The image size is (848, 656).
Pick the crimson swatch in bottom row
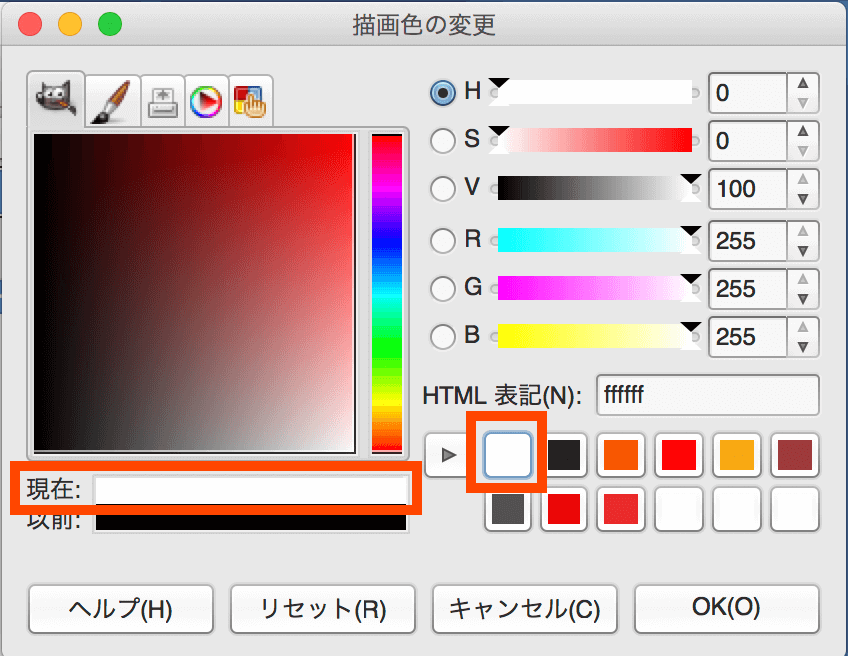pyautogui.click(x=621, y=509)
